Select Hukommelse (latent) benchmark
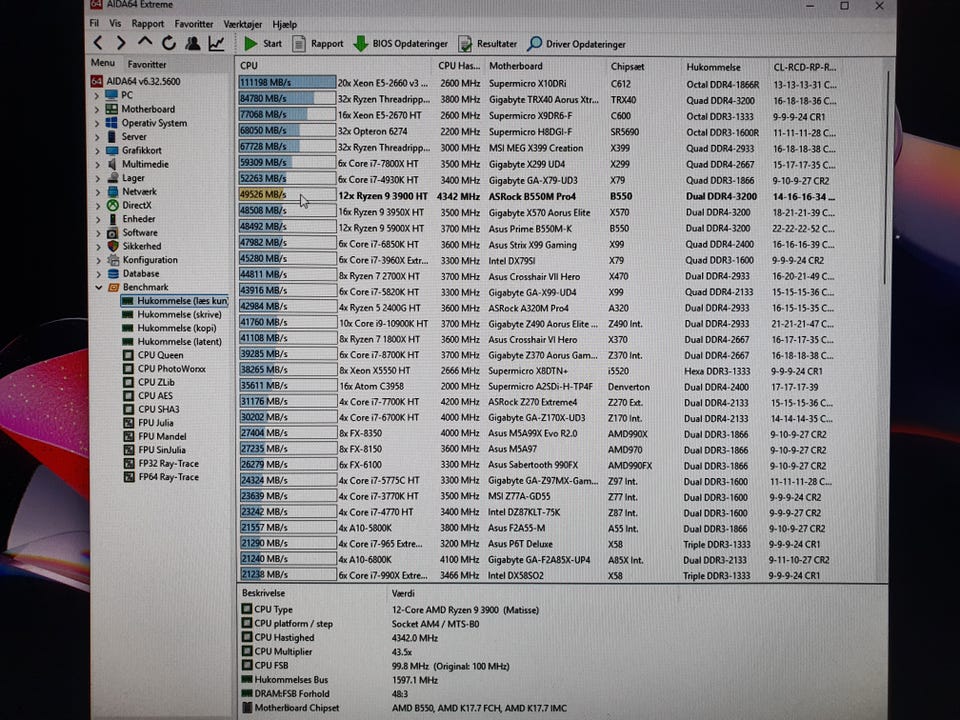 click(x=172, y=342)
